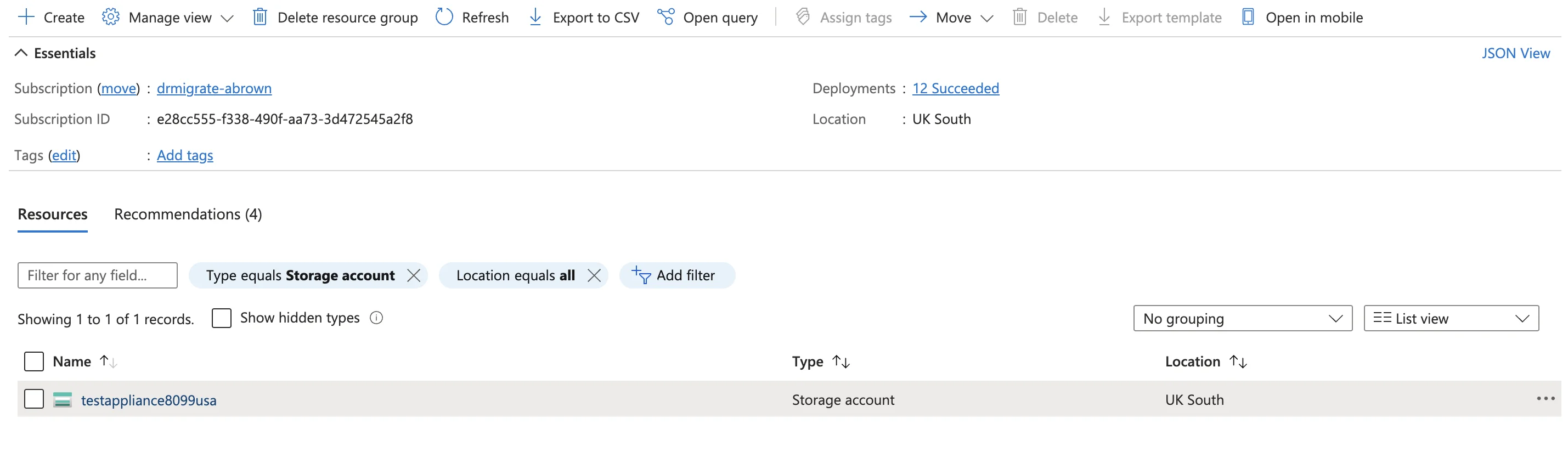Viewport: 1568px width, 452px height.
Task: Click UK South cell in table row
Action: [1194, 400]
